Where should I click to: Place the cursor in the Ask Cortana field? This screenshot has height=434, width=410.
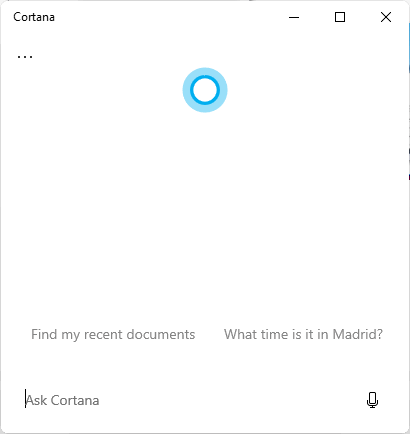point(190,400)
